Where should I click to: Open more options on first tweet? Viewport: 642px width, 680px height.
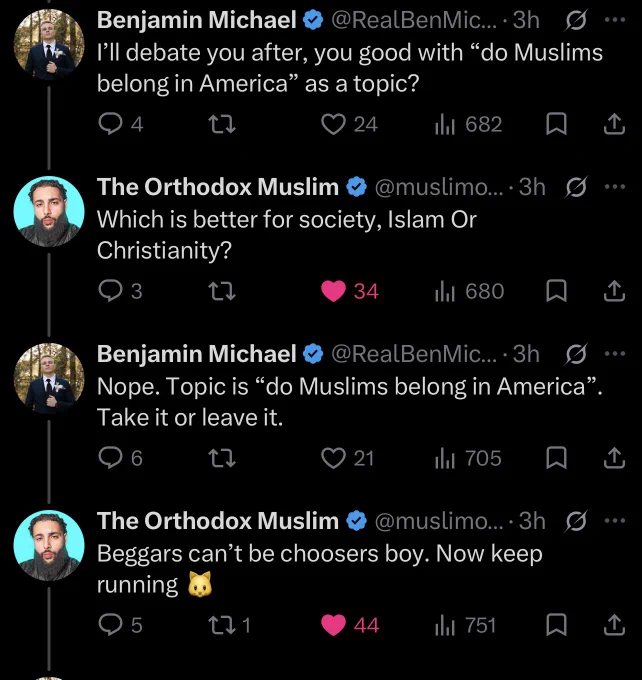click(x=615, y=20)
